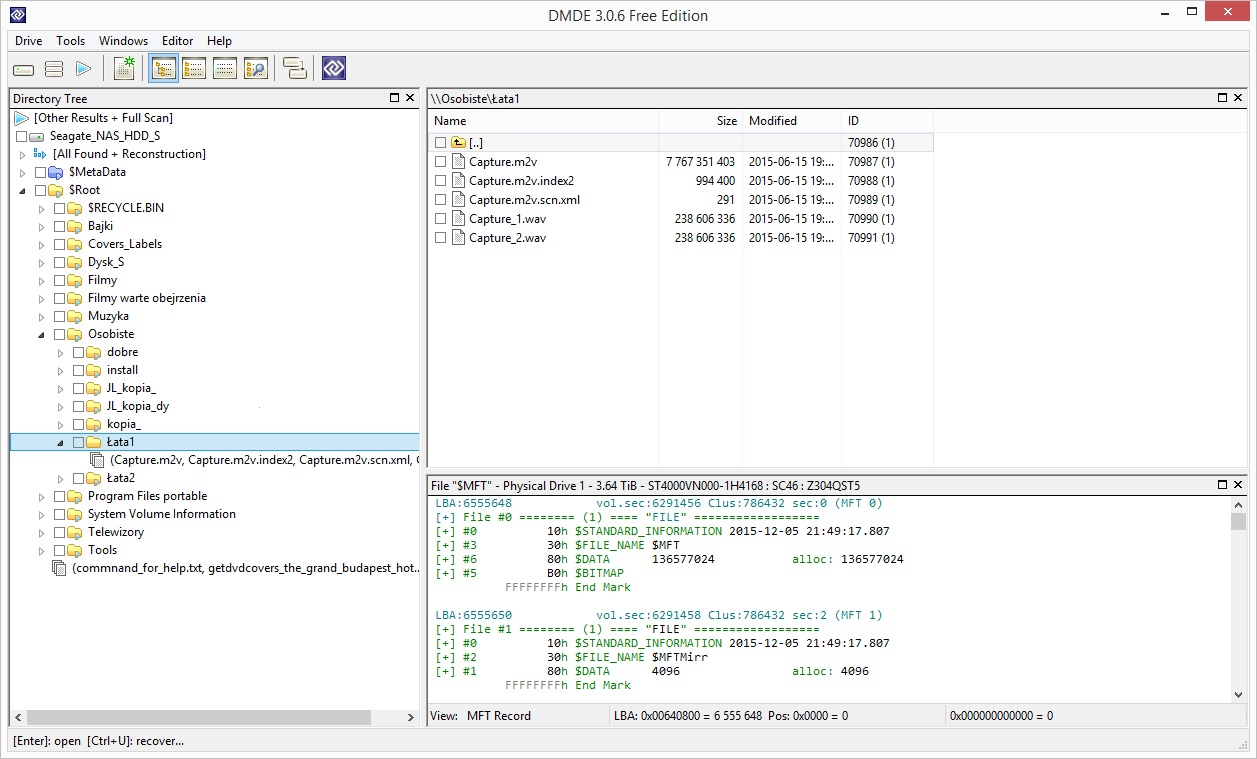The height and width of the screenshot is (759, 1257).
Task: Toggle the directory tree view toolbar icon
Action: (x=164, y=69)
